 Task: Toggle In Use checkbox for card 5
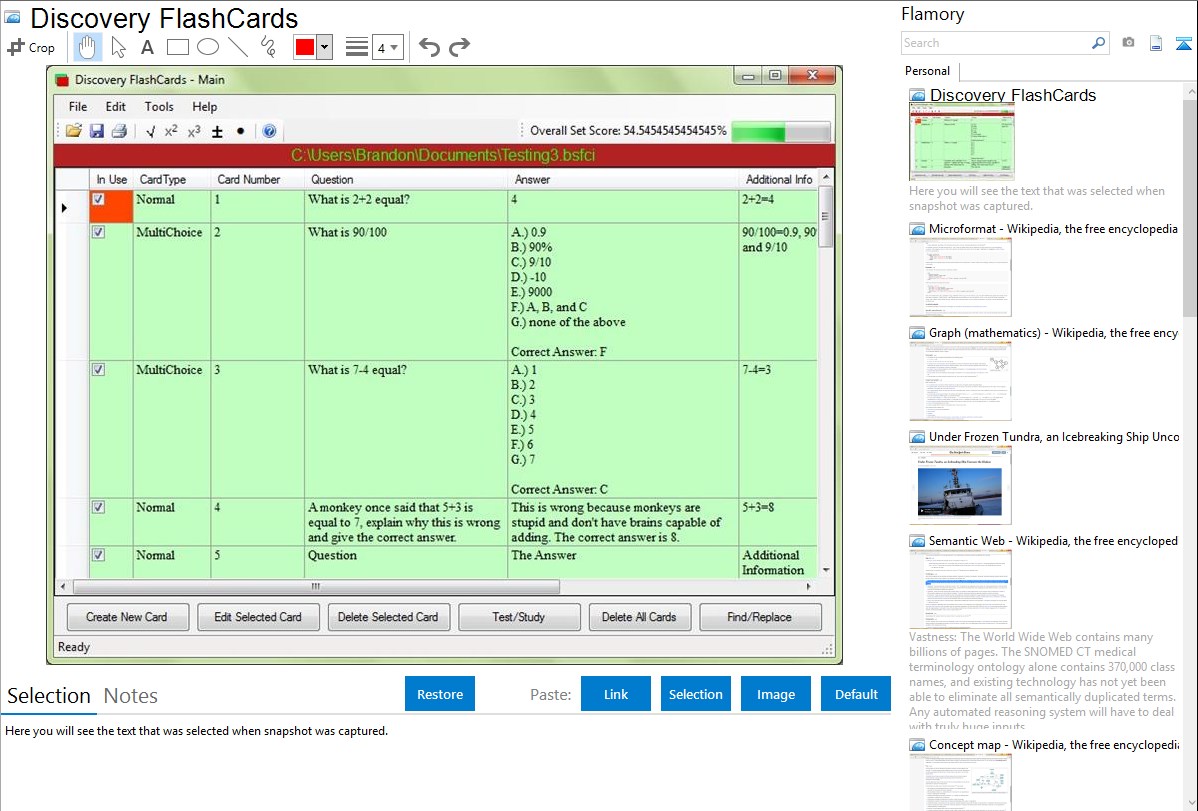click(x=98, y=555)
